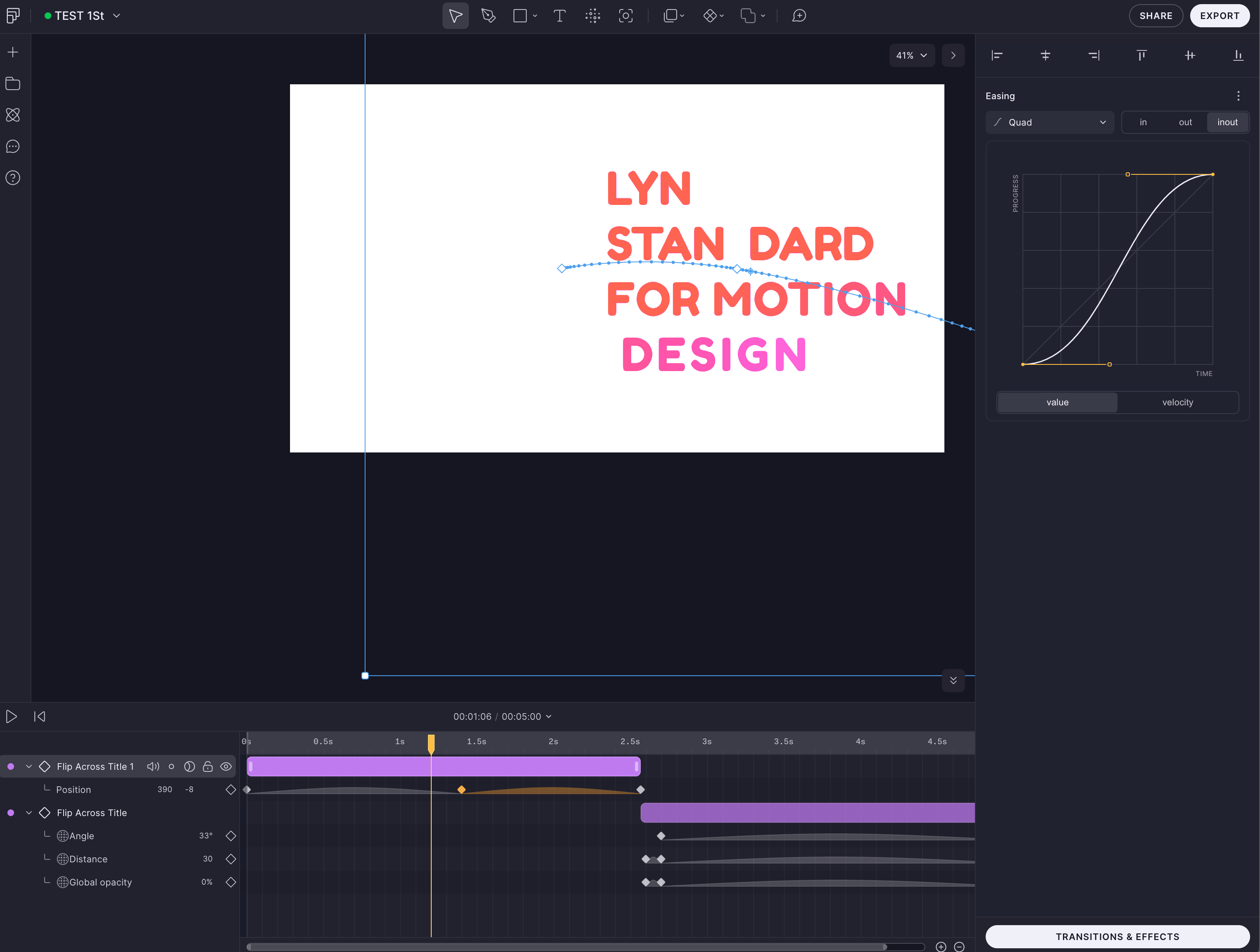Viewport: 1260px width, 952px height.
Task: Toggle lock on Flip Across Title 1
Action: pos(208,767)
